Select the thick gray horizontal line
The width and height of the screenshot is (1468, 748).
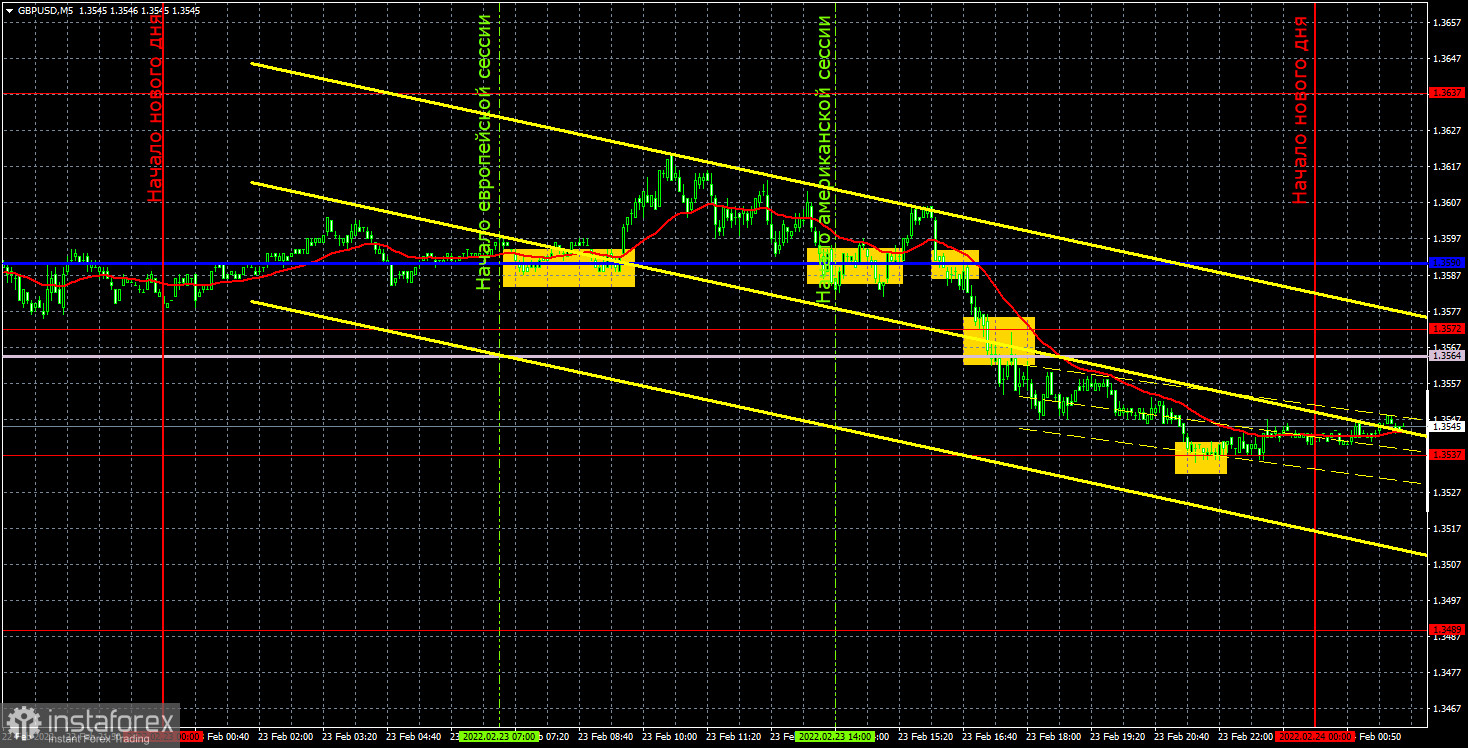pyautogui.click(x=714, y=356)
